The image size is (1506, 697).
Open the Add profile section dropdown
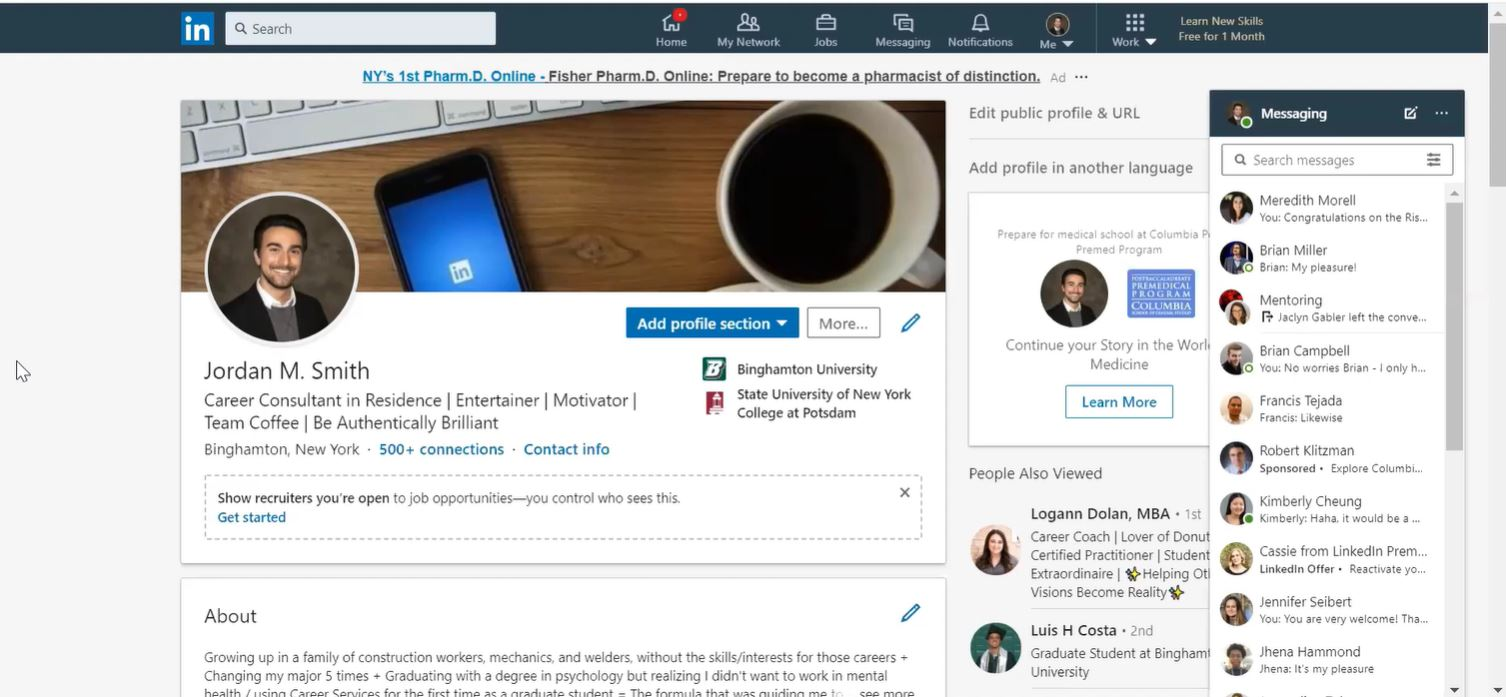712,323
